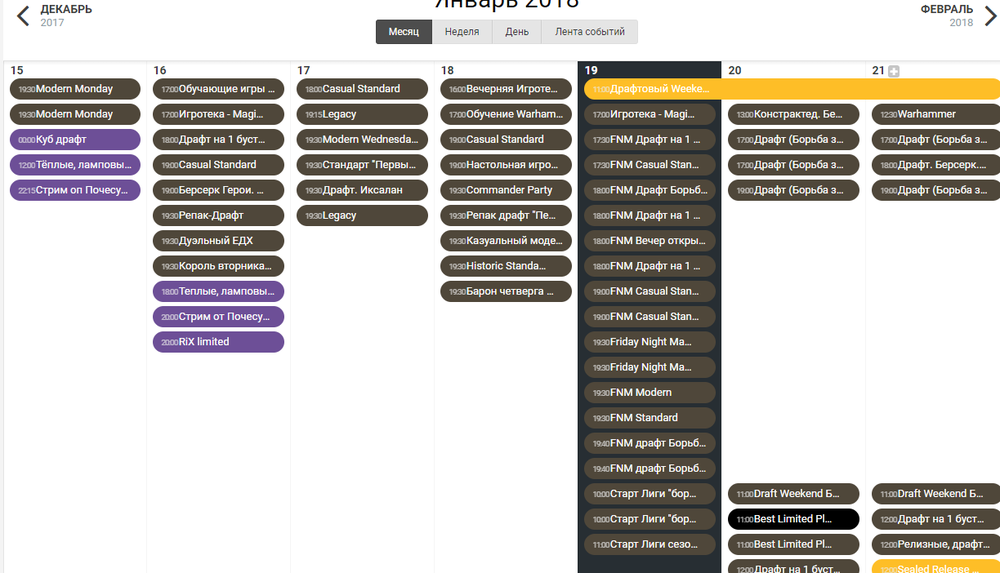This screenshot has width=1000, height=573.
Task: Open the RiX limited event
Action: pyautogui.click(x=218, y=342)
